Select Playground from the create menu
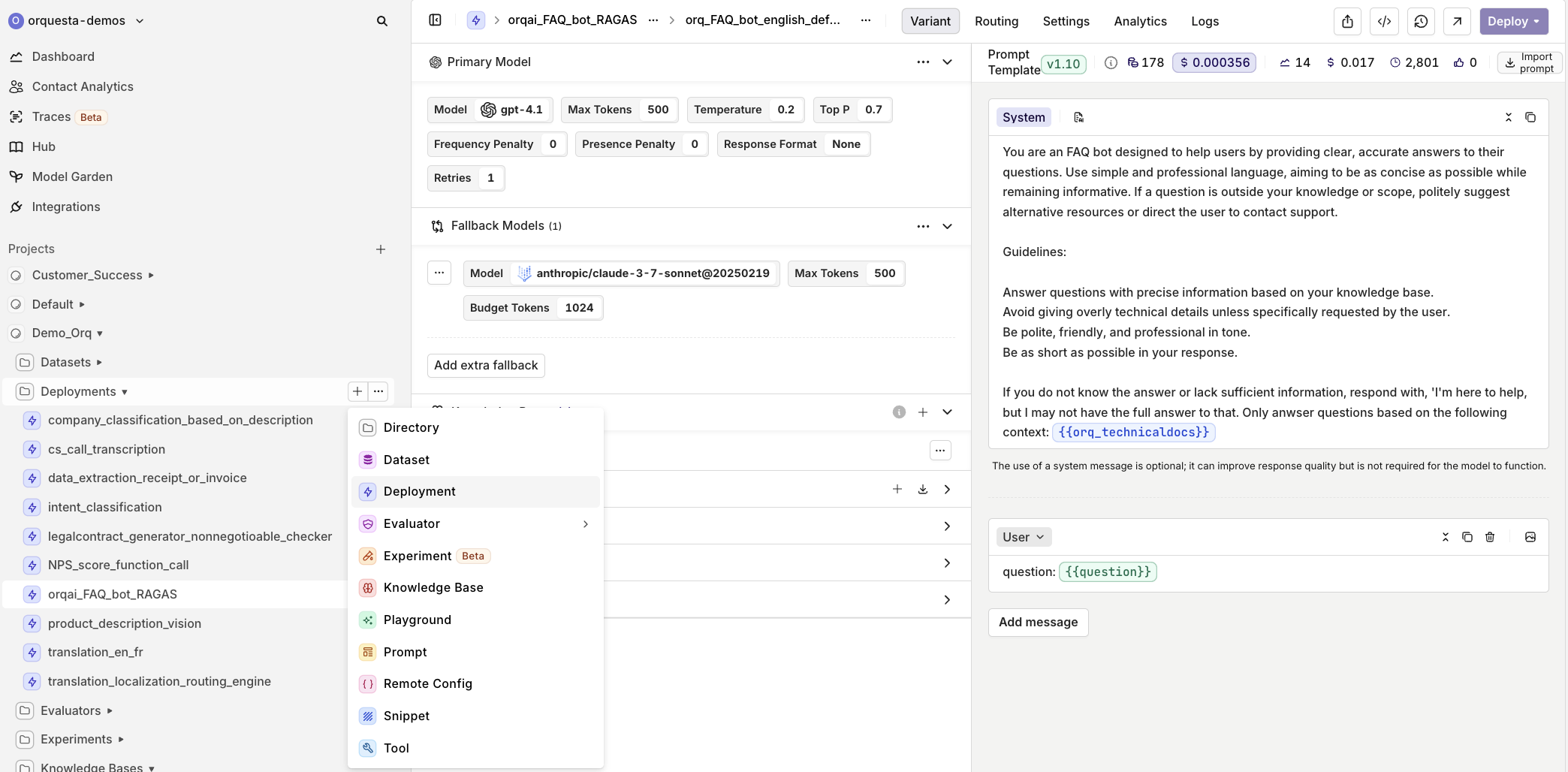This screenshot has height=772, width=1568. pyautogui.click(x=475, y=620)
